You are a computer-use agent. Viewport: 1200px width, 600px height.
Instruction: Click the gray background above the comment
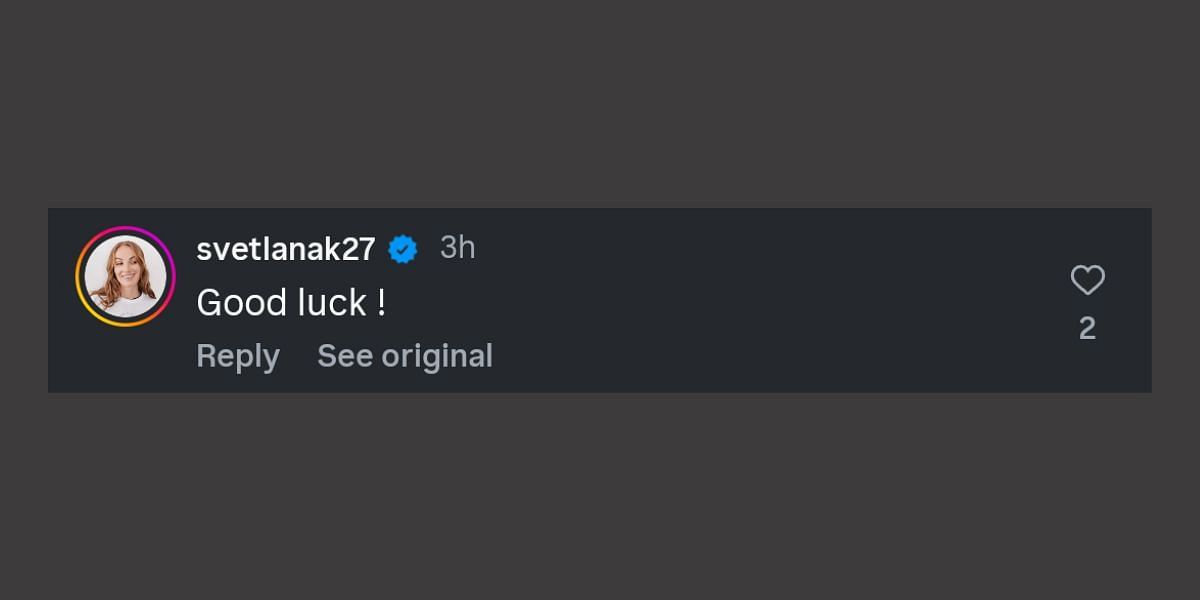(600, 100)
